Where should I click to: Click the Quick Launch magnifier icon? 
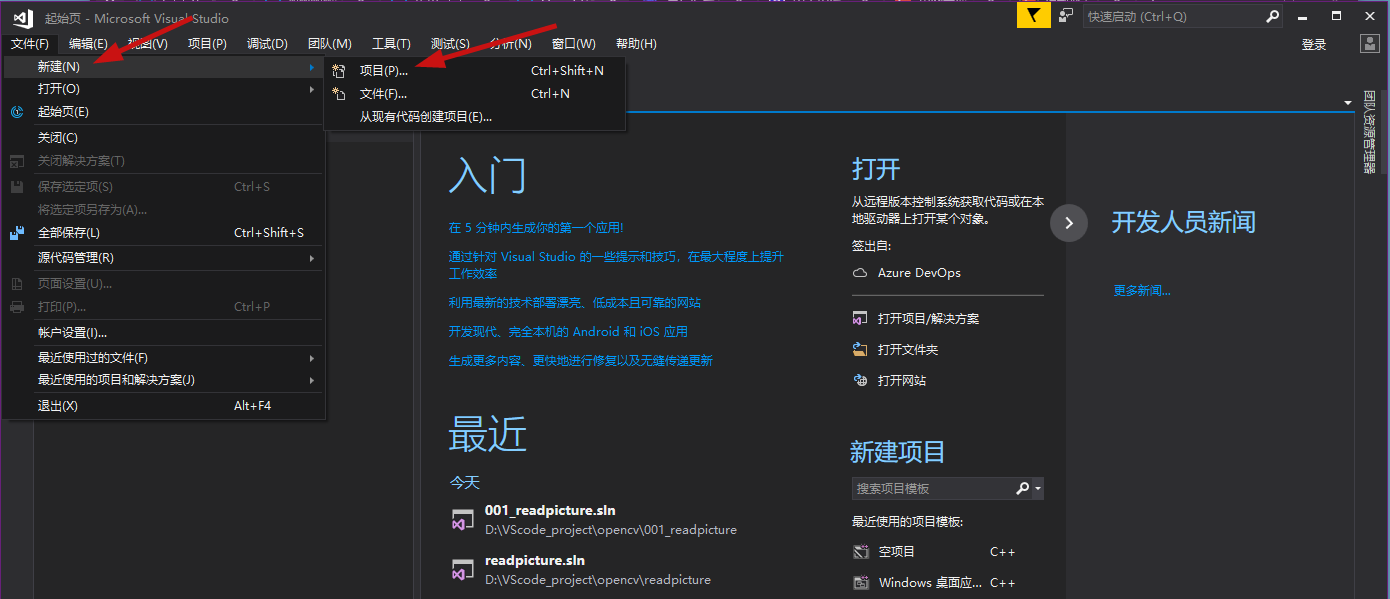coord(1272,16)
